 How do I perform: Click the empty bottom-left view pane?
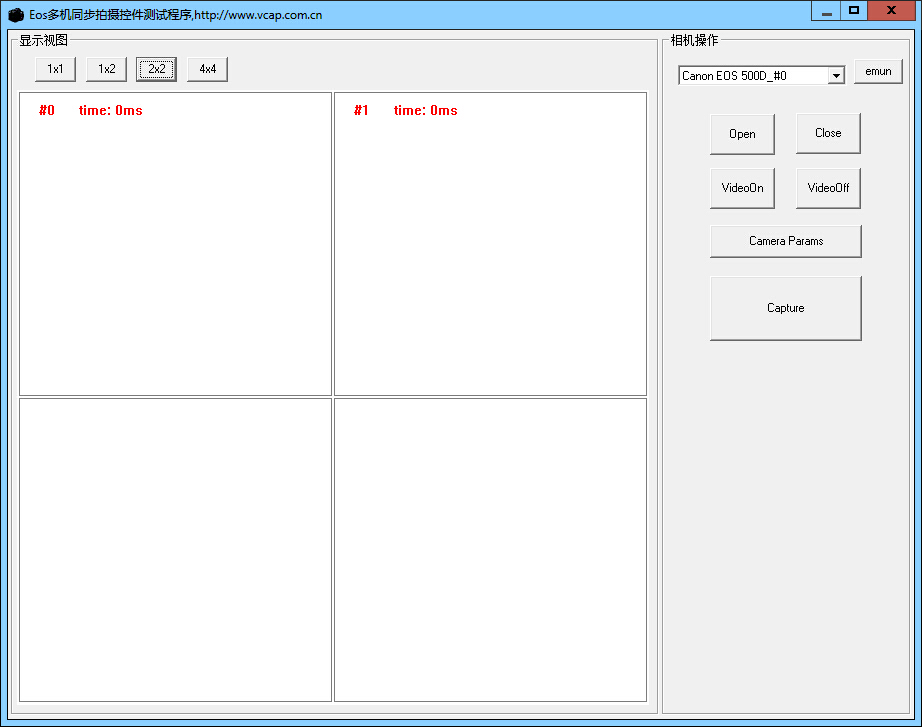coord(175,550)
